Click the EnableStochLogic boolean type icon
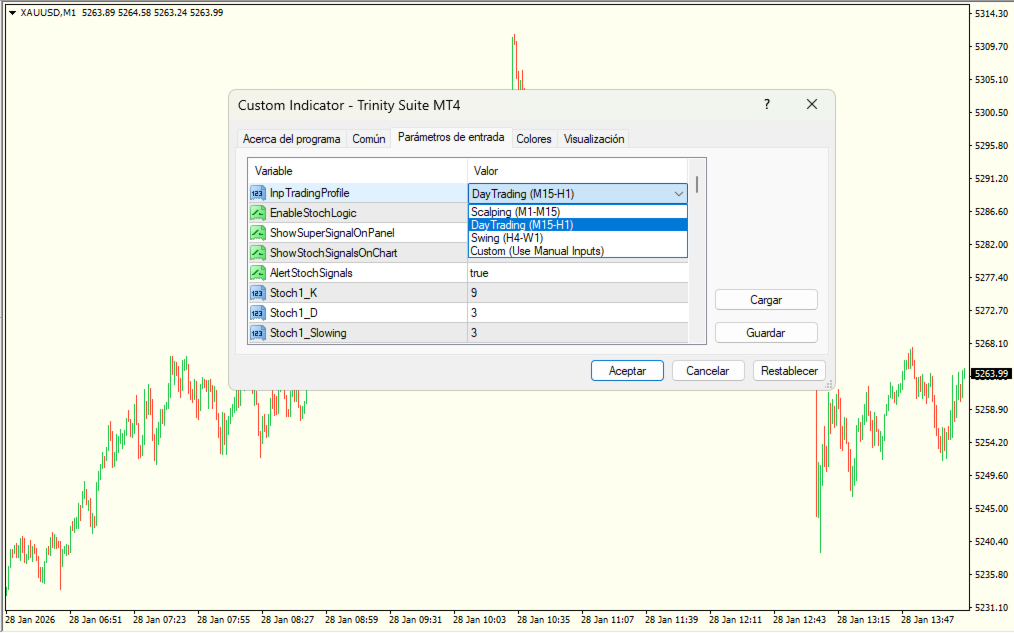 [258, 213]
